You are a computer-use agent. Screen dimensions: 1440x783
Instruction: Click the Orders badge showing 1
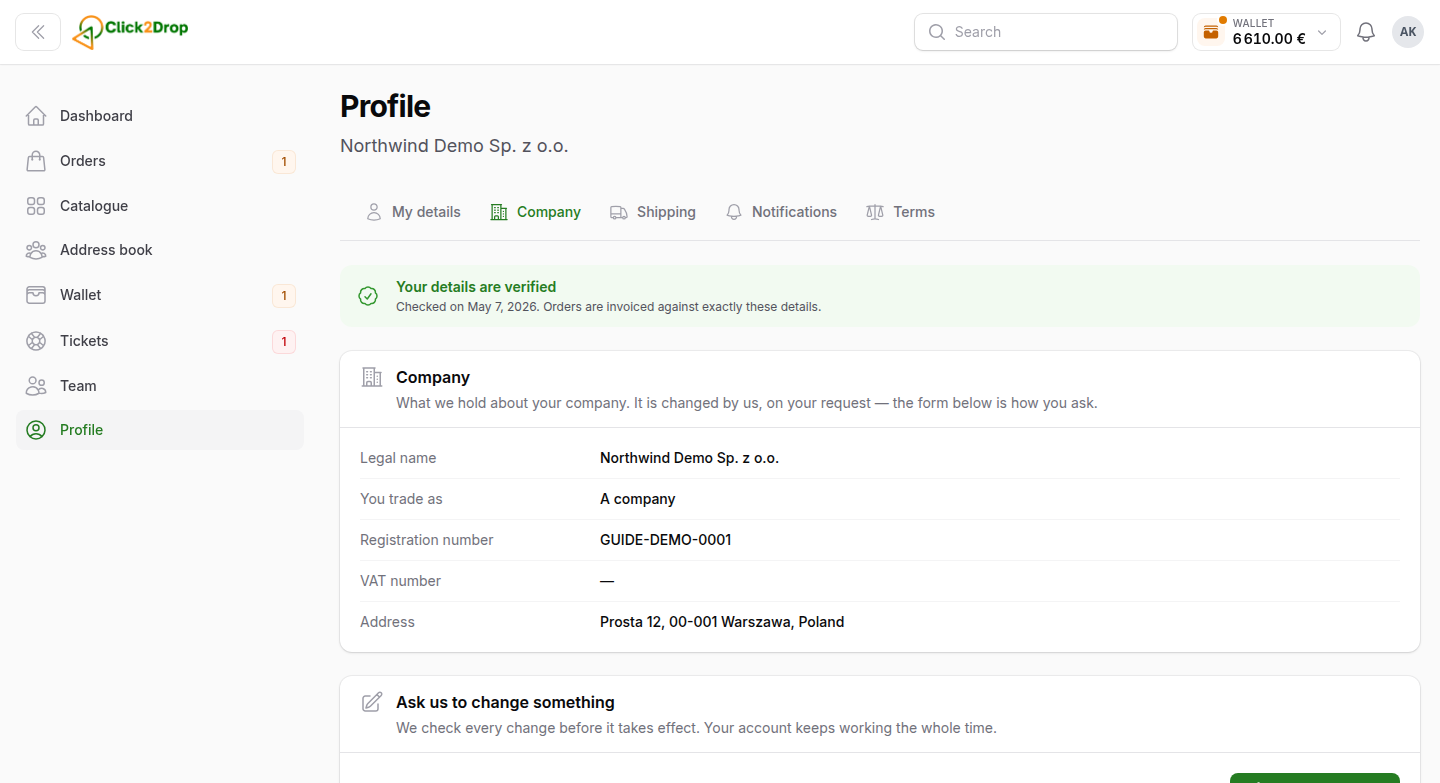[284, 161]
